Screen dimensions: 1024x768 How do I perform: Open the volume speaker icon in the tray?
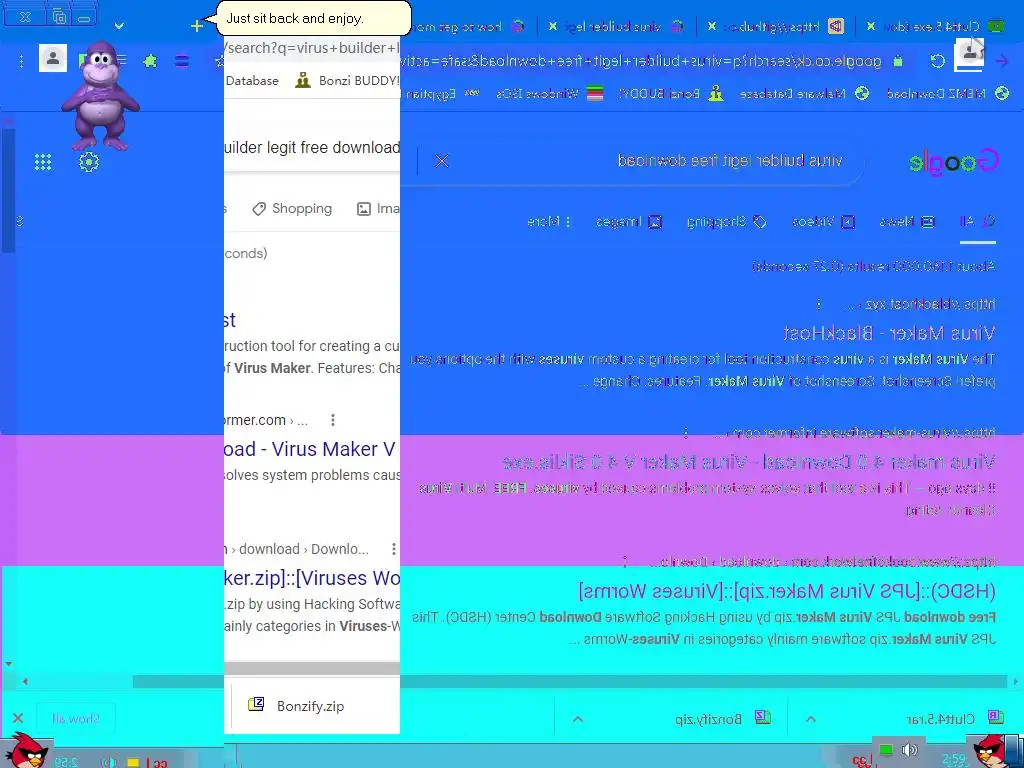tap(910, 750)
